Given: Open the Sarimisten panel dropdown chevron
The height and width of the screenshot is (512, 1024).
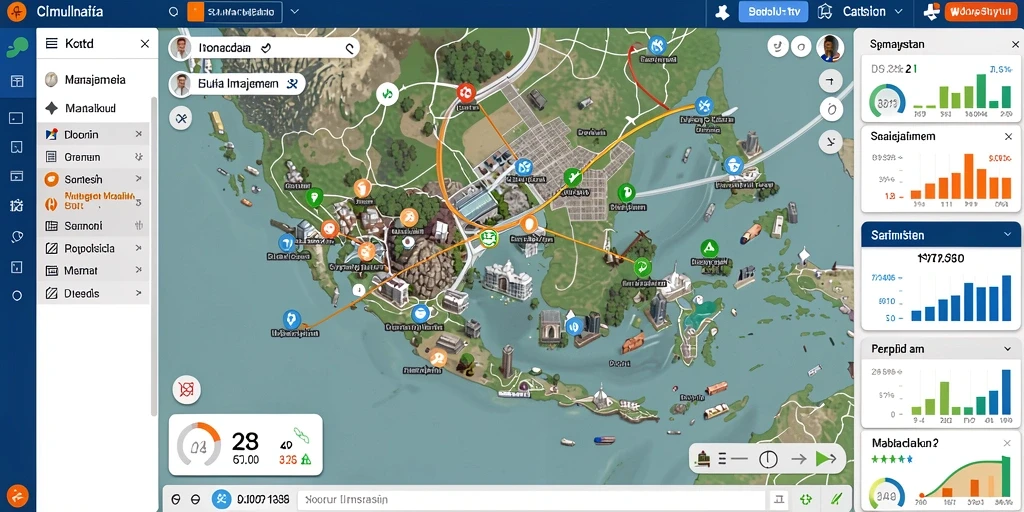Looking at the screenshot, I should [x=1007, y=234].
